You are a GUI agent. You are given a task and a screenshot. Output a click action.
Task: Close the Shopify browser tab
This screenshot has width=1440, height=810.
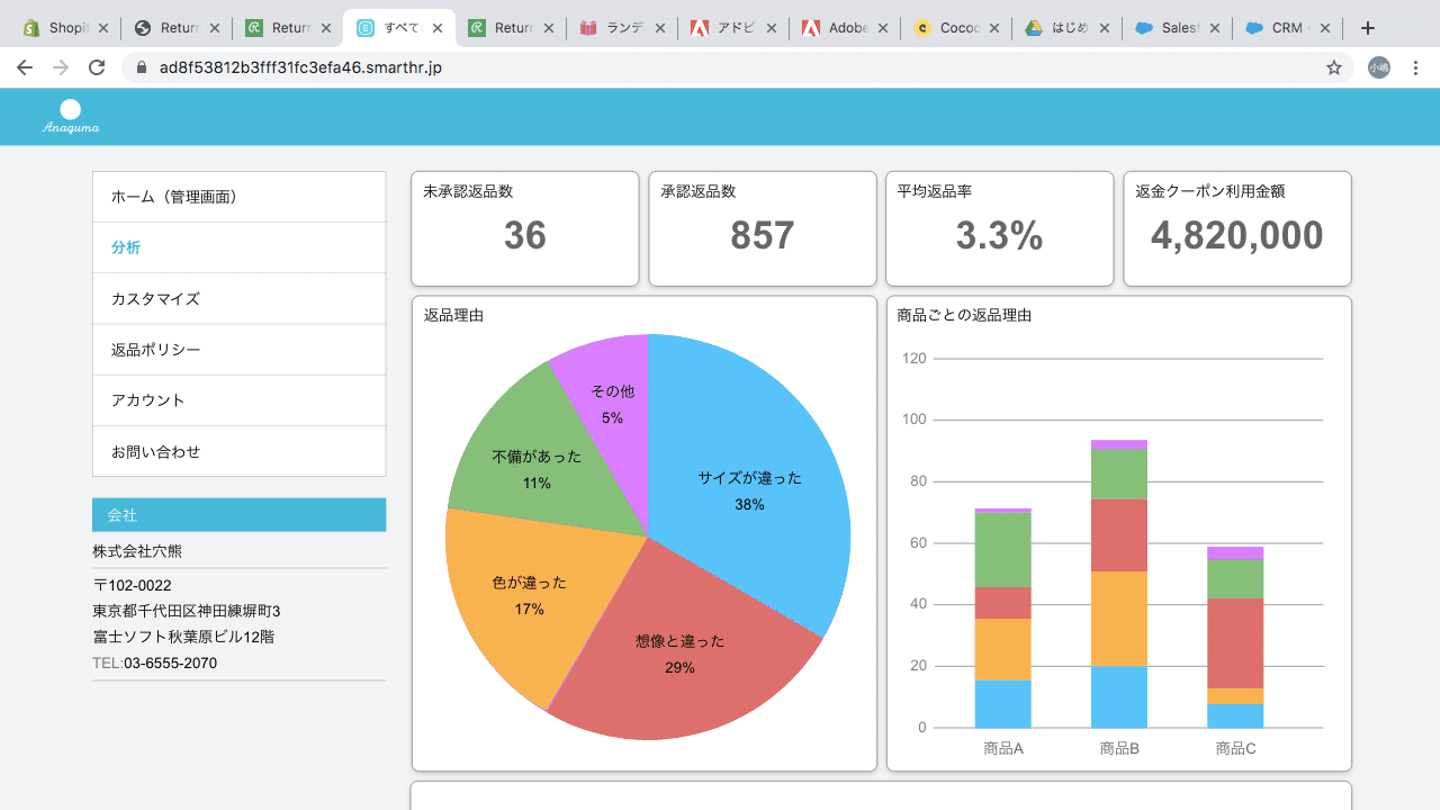[x=103, y=28]
